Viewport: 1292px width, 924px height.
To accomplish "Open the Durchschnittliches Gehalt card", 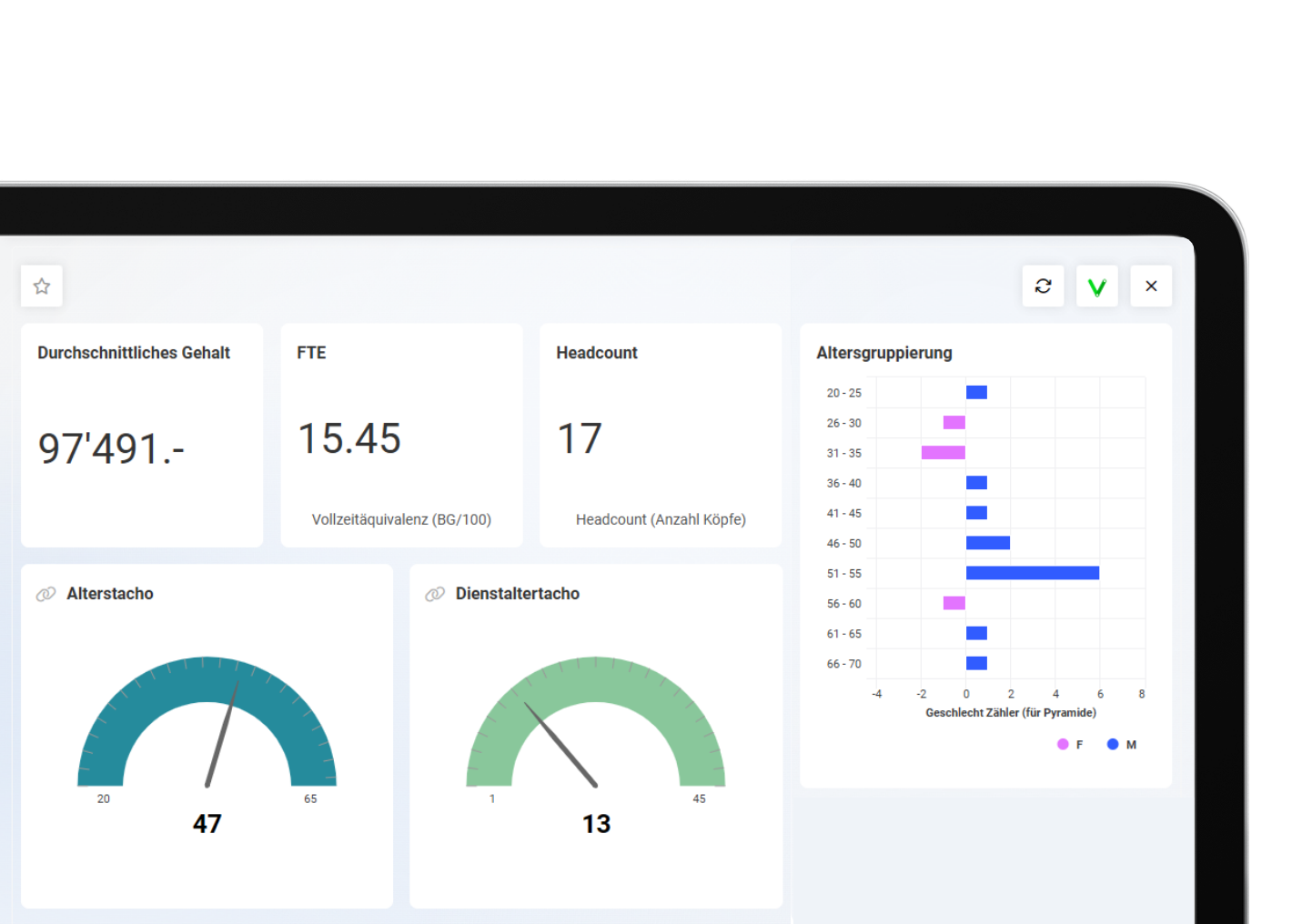I will [142, 435].
